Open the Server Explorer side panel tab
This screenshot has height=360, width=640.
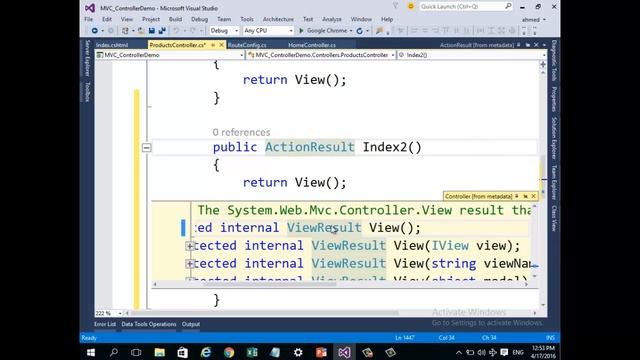(87, 58)
